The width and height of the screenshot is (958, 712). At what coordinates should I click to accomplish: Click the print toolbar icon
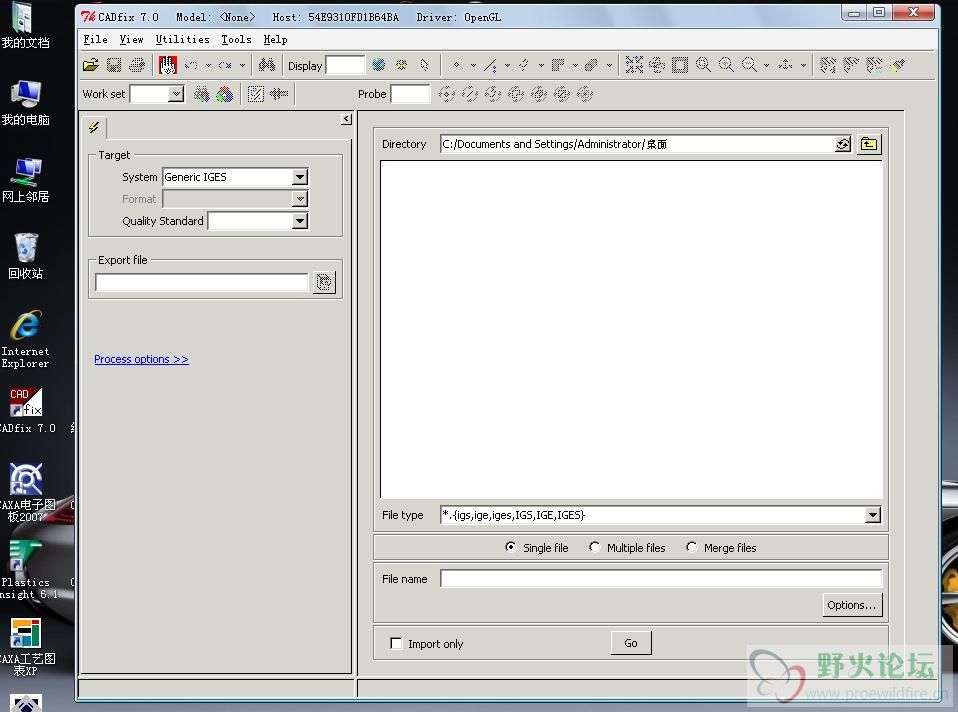(x=137, y=65)
